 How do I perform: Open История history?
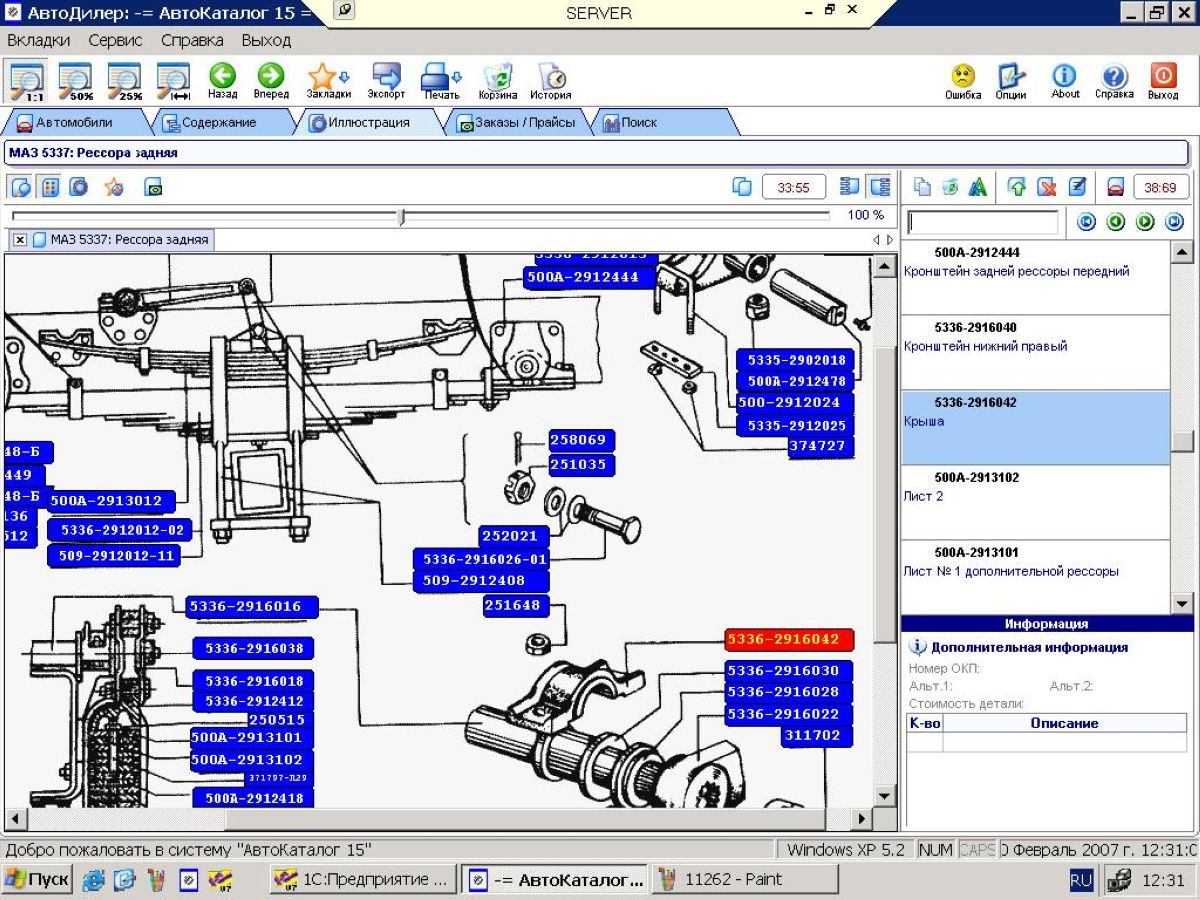551,81
